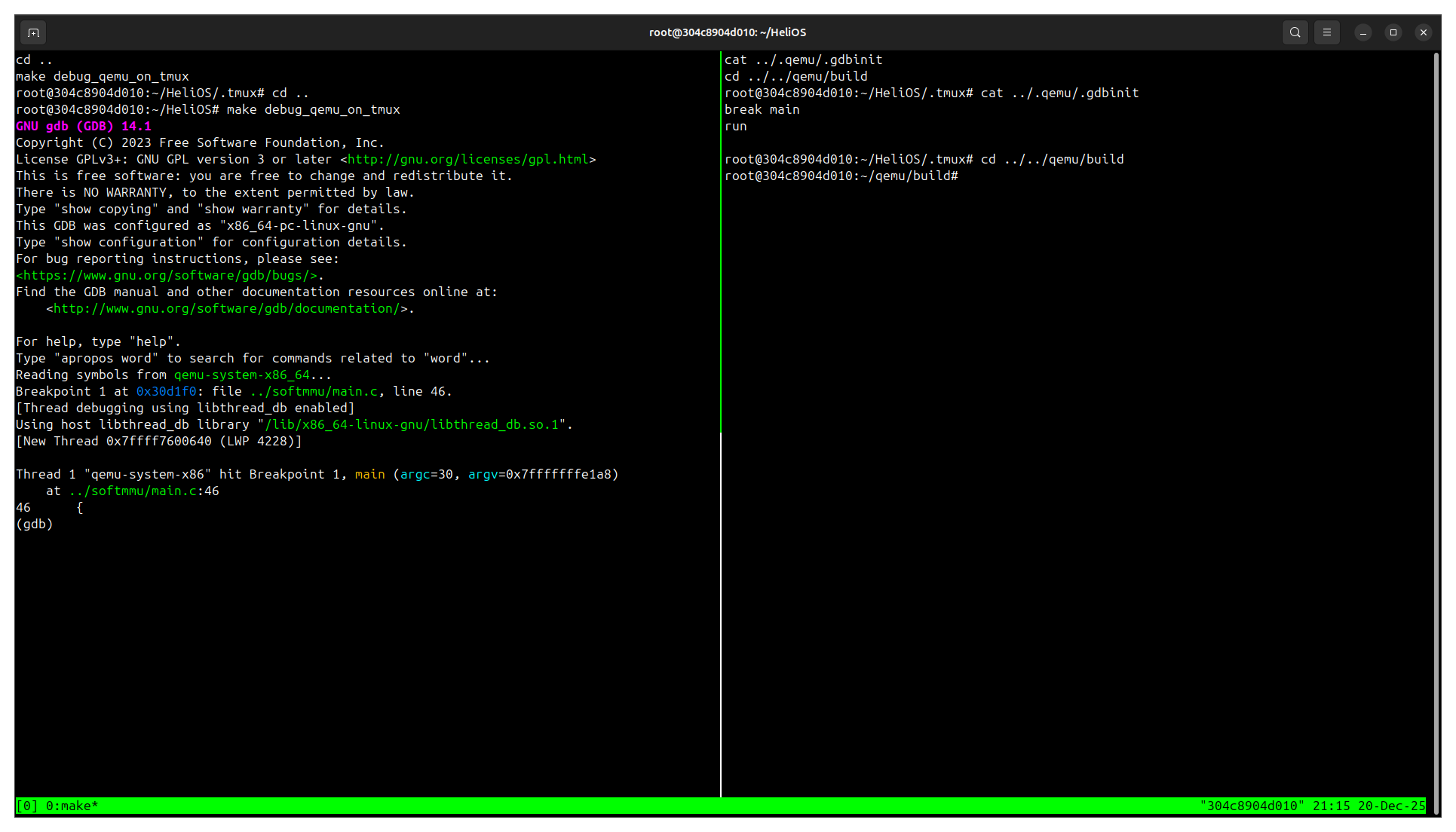
Task: Click the minimize window icon
Action: tap(1363, 32)
